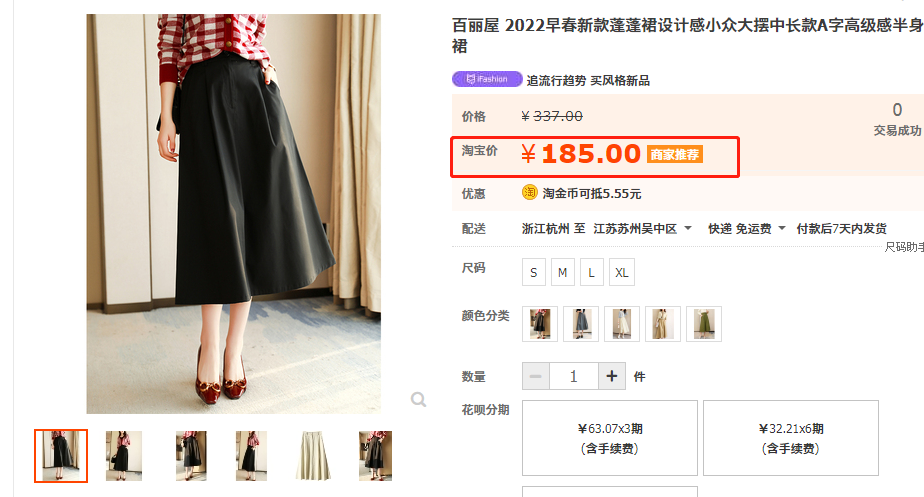Viewport: 924px width, 497px height.
Task: Pick the black skirt color swatch
Action: [540, 324]
